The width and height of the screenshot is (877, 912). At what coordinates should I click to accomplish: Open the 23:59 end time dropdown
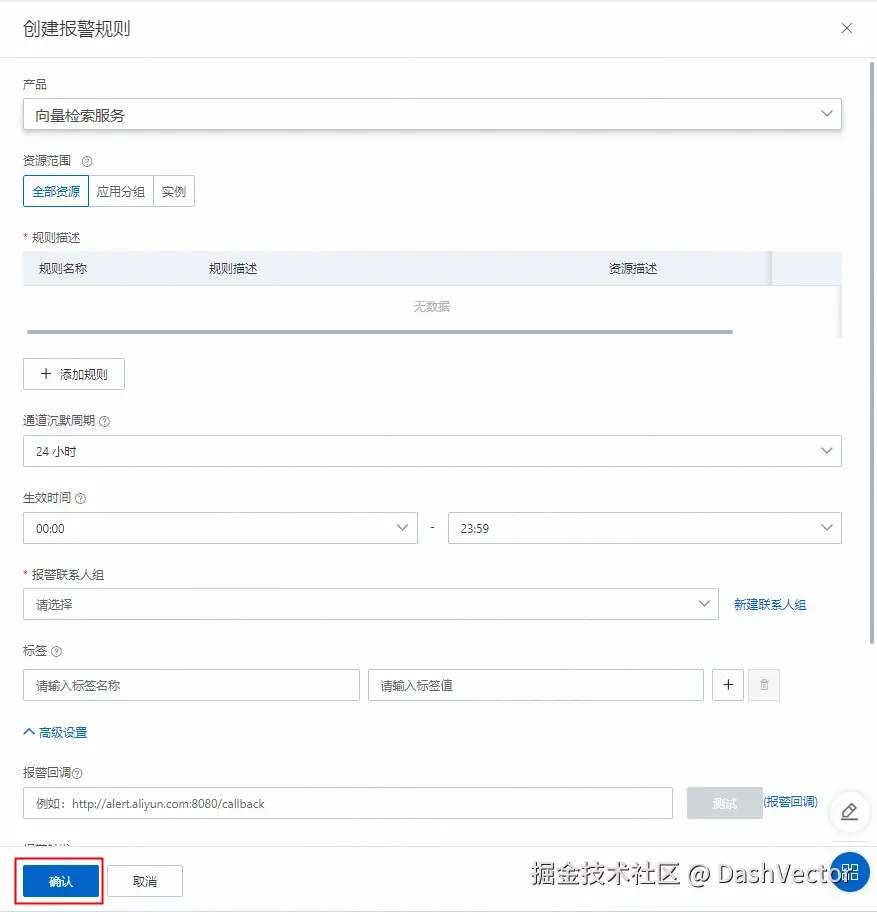[645, 527]
